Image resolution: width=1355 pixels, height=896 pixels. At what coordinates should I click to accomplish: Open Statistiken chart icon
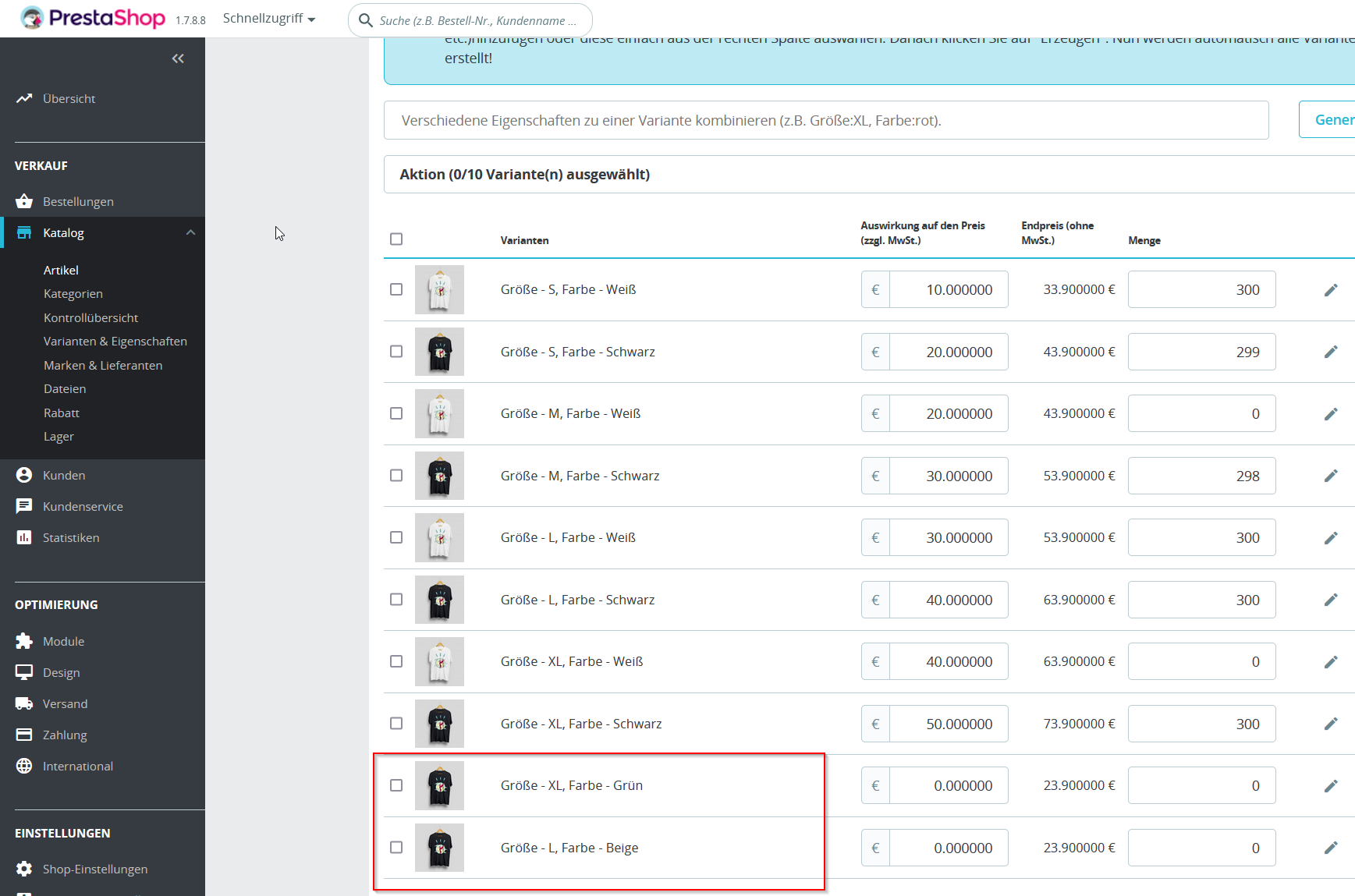pos(24,537)
